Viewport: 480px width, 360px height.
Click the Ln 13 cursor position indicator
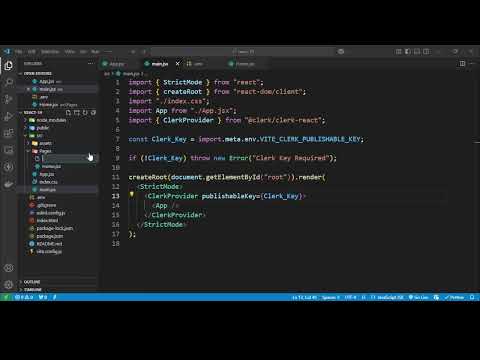pyautogui.click(x=305, y=297)
